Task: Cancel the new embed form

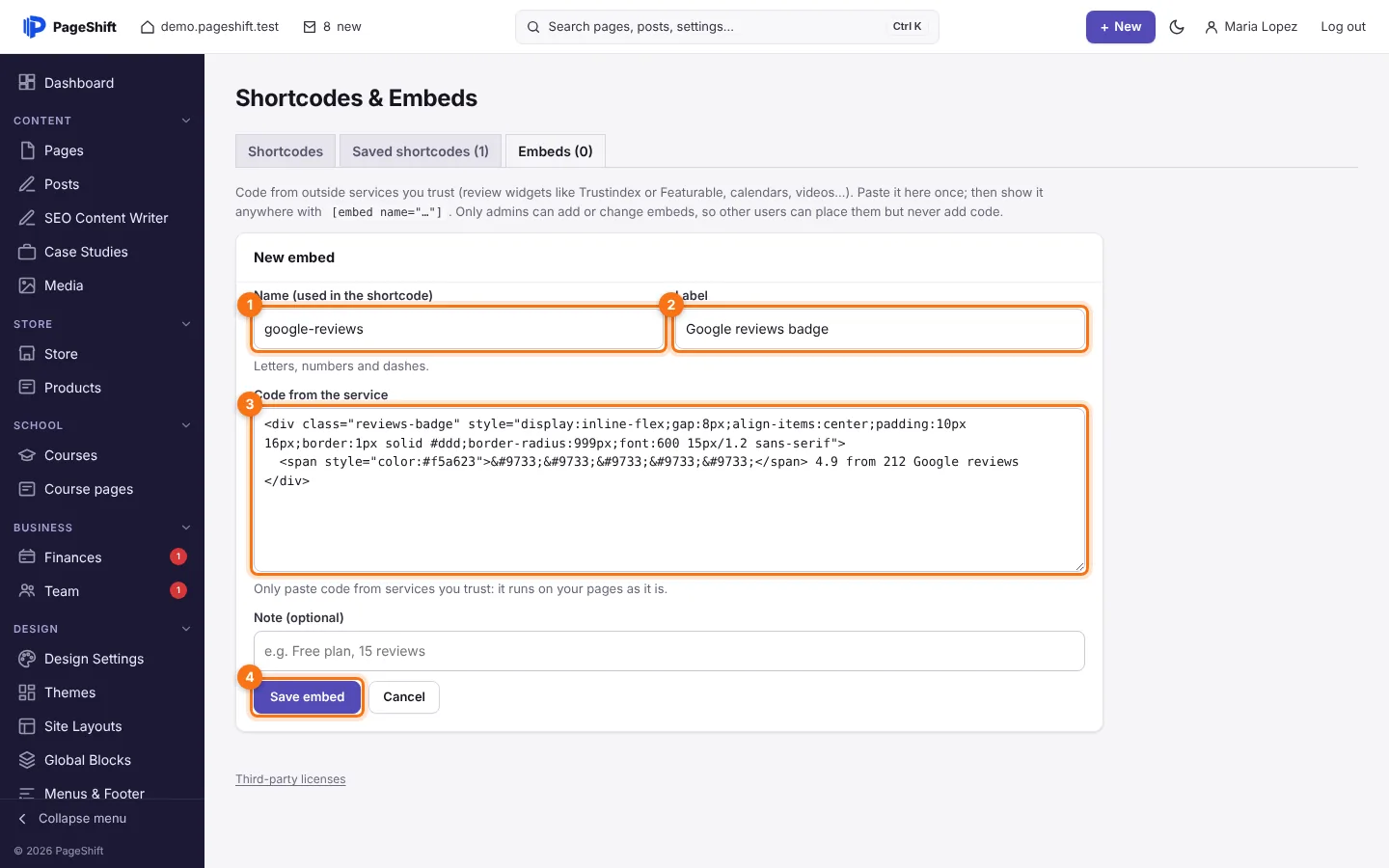Action: (x=404, y=697)
